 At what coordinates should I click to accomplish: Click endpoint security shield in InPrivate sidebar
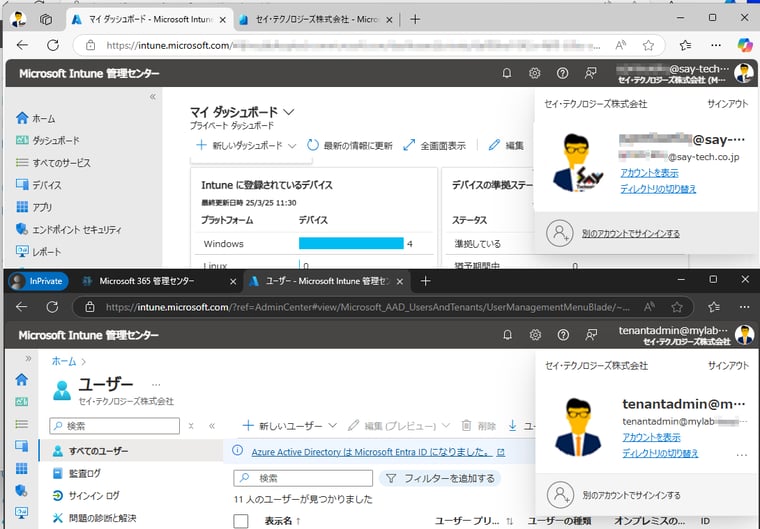click(x=22, y=490)
